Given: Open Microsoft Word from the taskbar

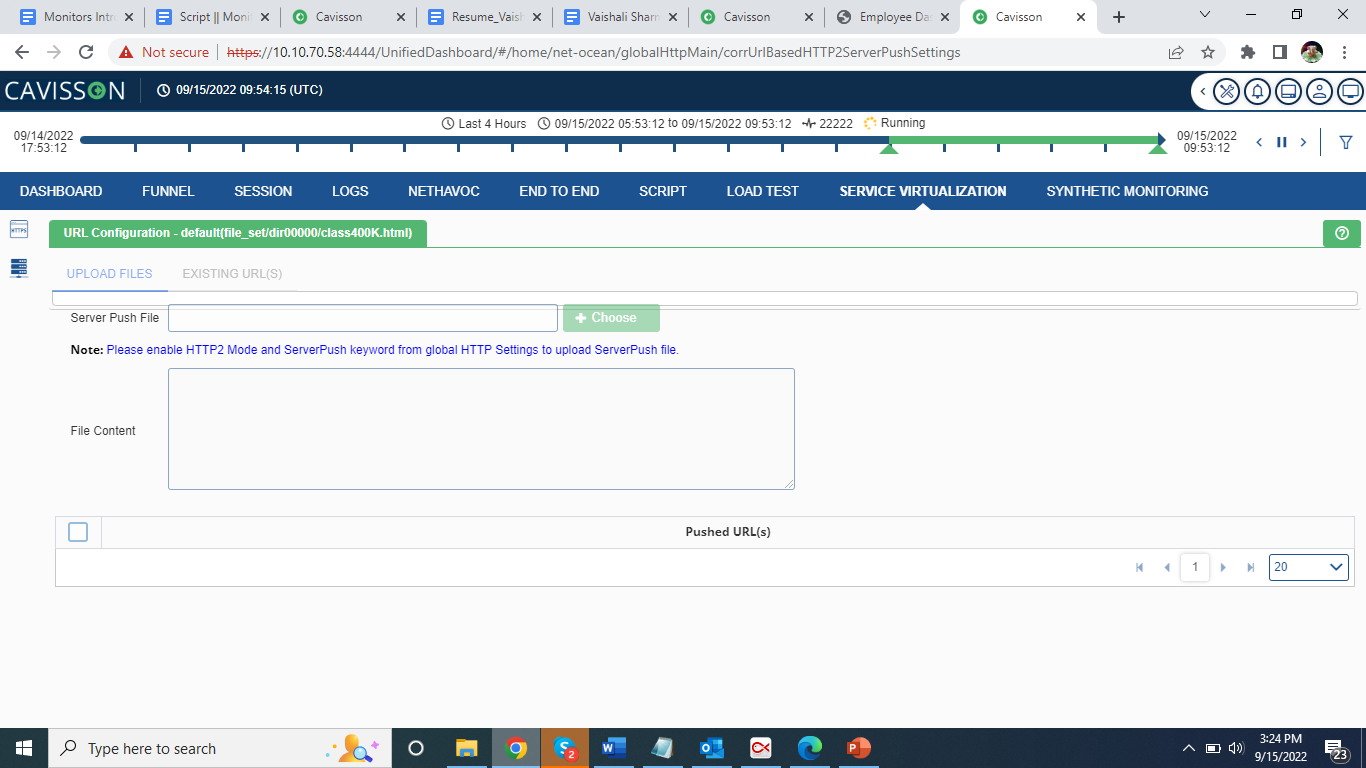Looking at the screenshot, I should (x=613, y=748).
